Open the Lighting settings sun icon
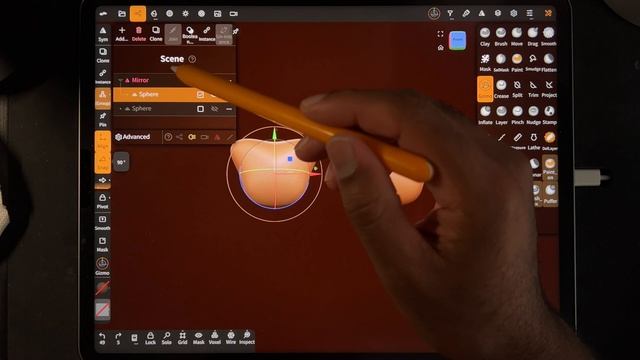This screenshot has height=360, width=640. 185,13
